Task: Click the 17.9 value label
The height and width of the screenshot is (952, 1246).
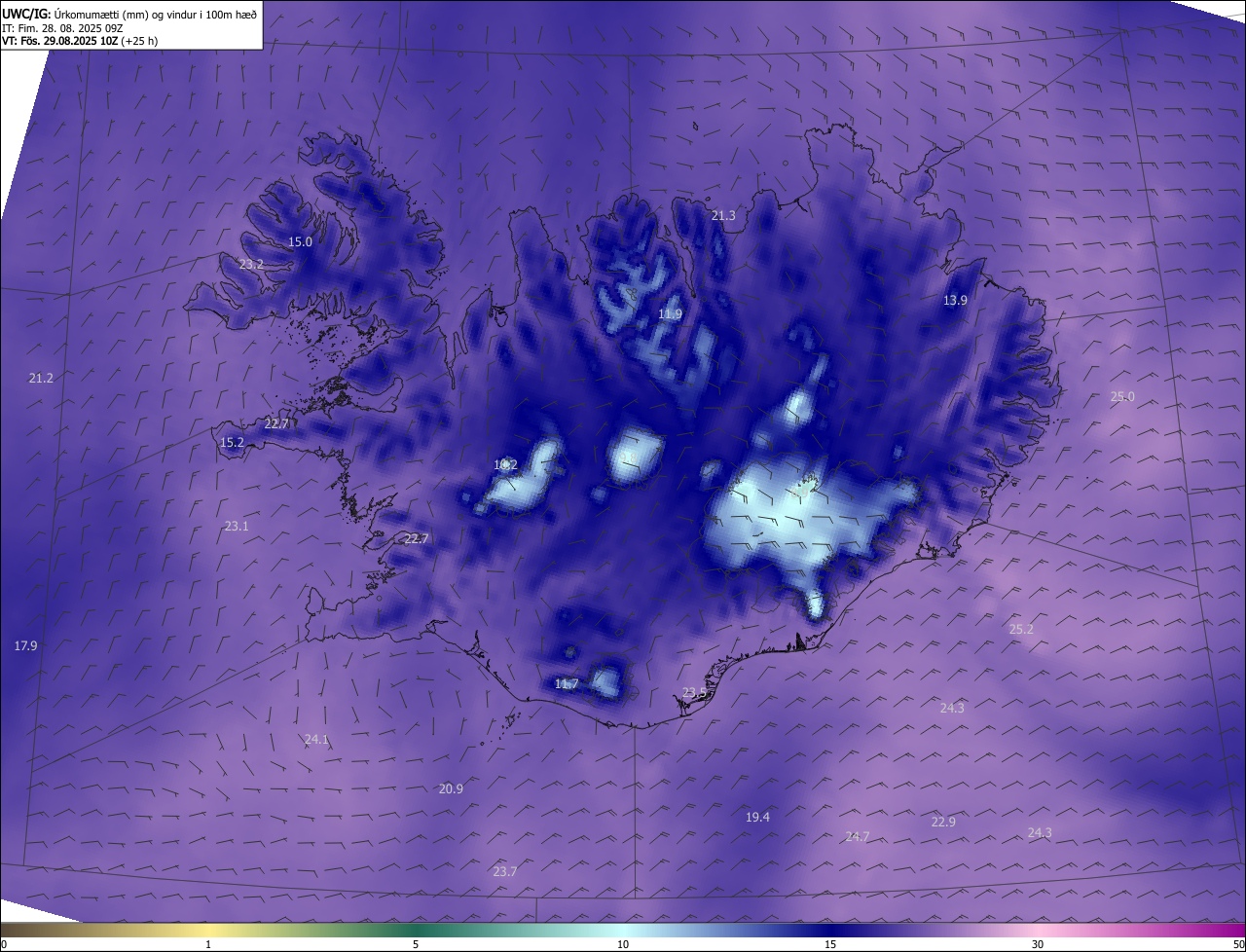Action: click(x=25, y=646)
